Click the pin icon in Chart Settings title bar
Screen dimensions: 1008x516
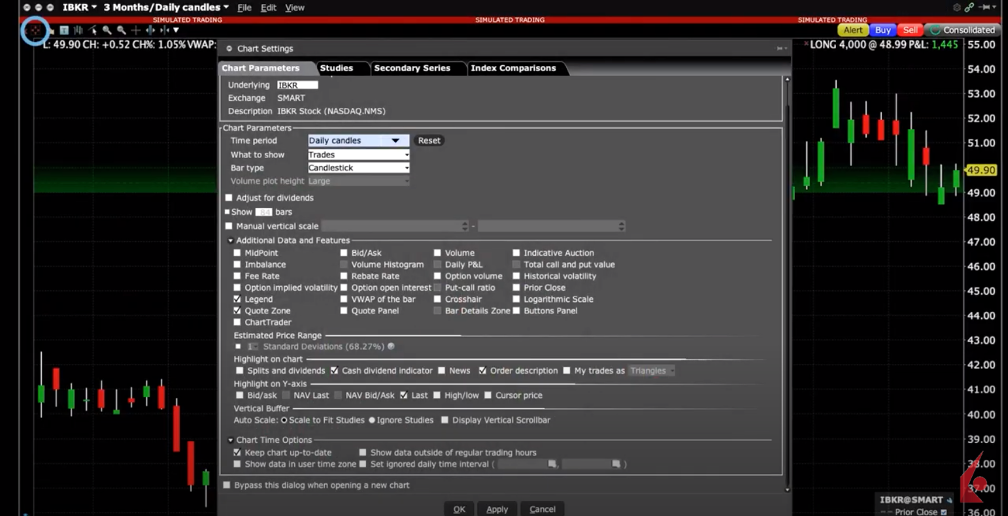[779, 48]
